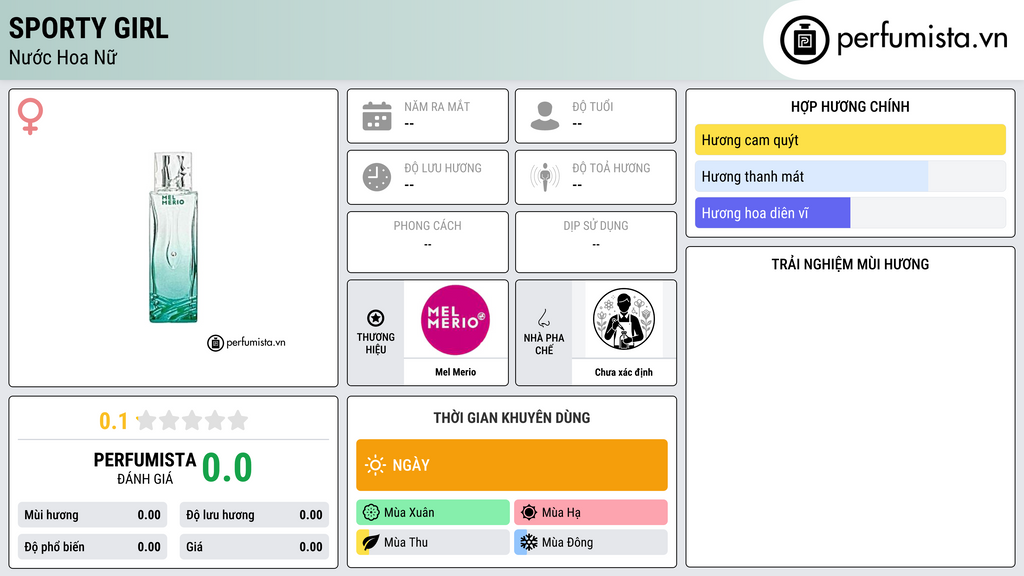Click the Hợp hương chính heading

pos(850,106)
